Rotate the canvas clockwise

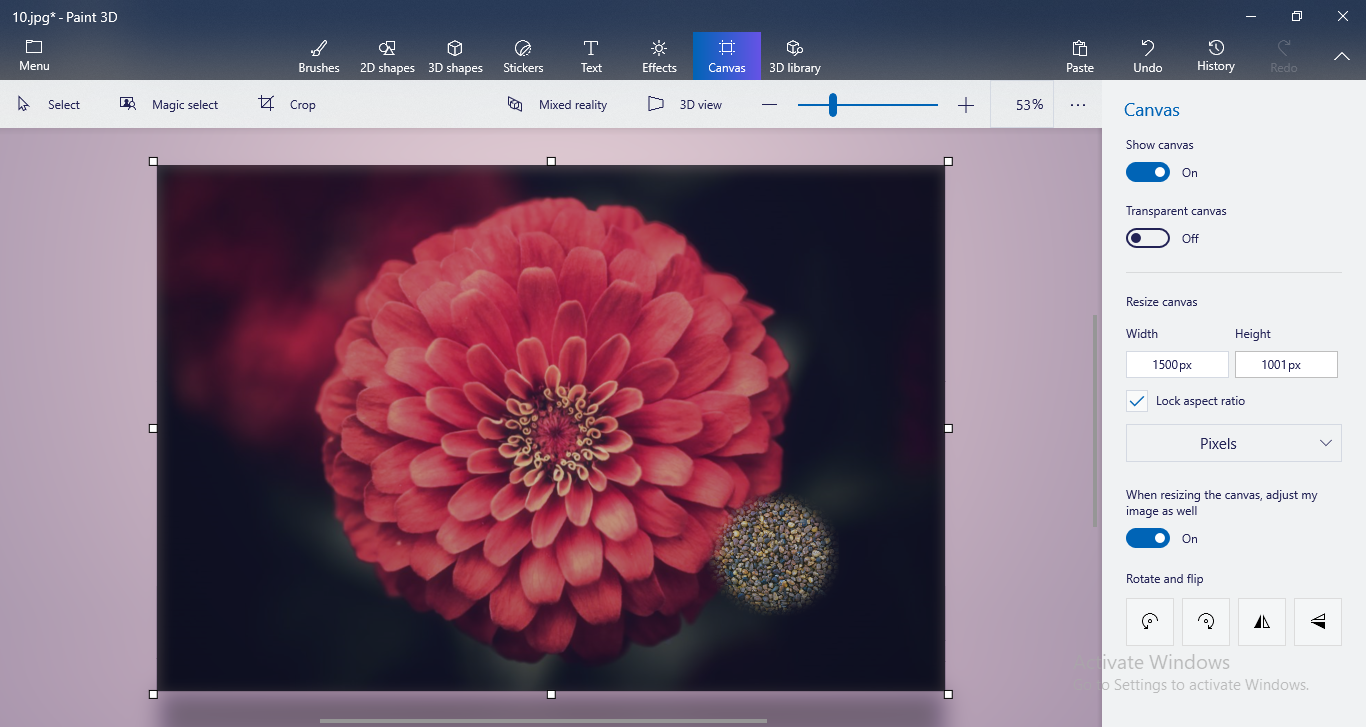click(1205, 621)
